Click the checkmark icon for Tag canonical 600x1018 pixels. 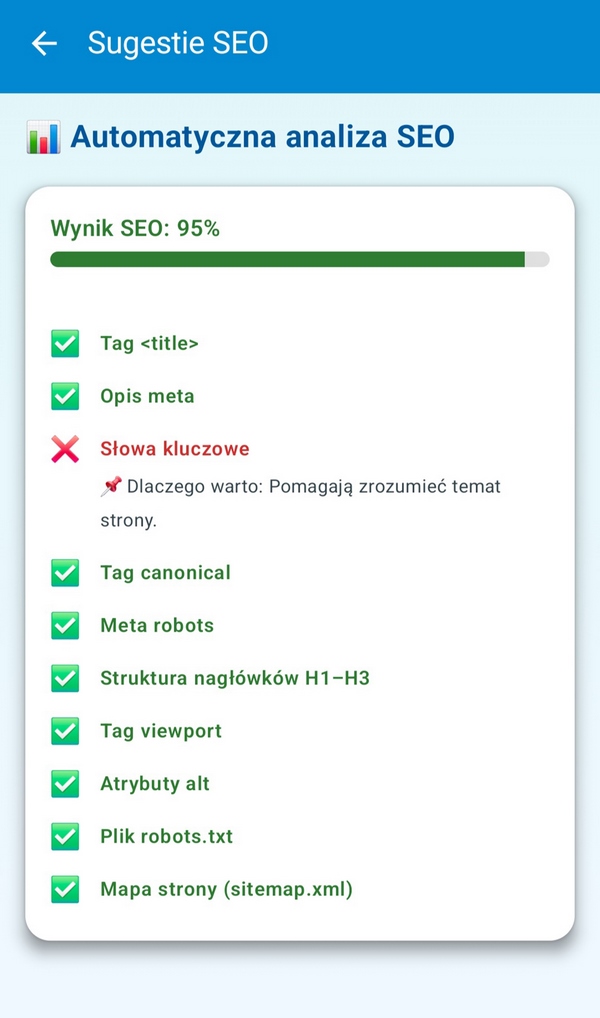[x=64, y=572]
